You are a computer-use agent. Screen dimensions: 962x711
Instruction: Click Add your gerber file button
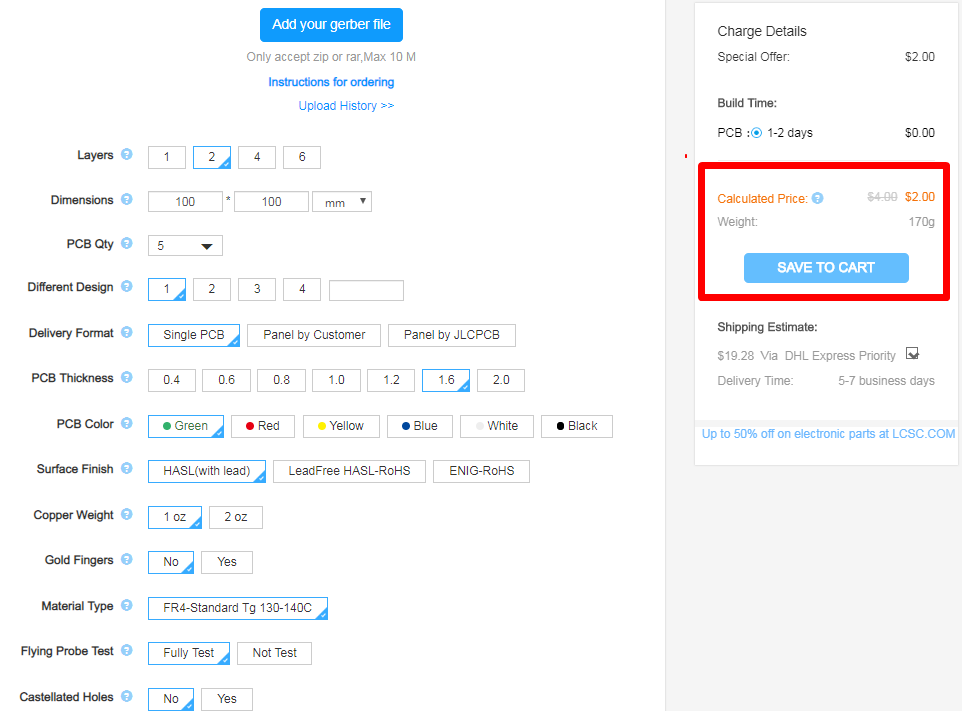[331, 25]
